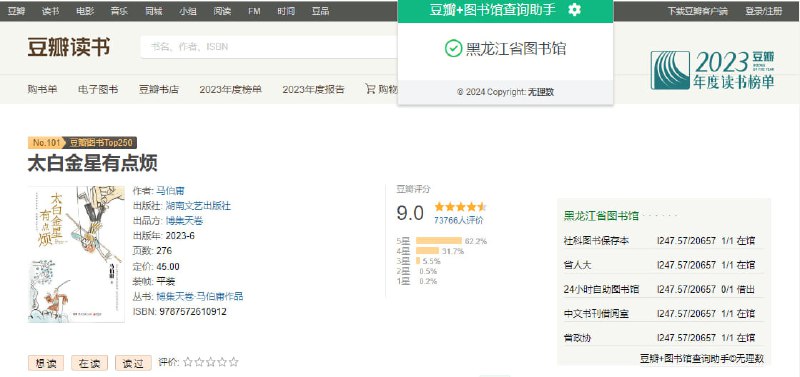Click 黑龙江省图书馆 name in extension popup
The width and height of the screenshot is (800, 377).
tap(516, 49)
